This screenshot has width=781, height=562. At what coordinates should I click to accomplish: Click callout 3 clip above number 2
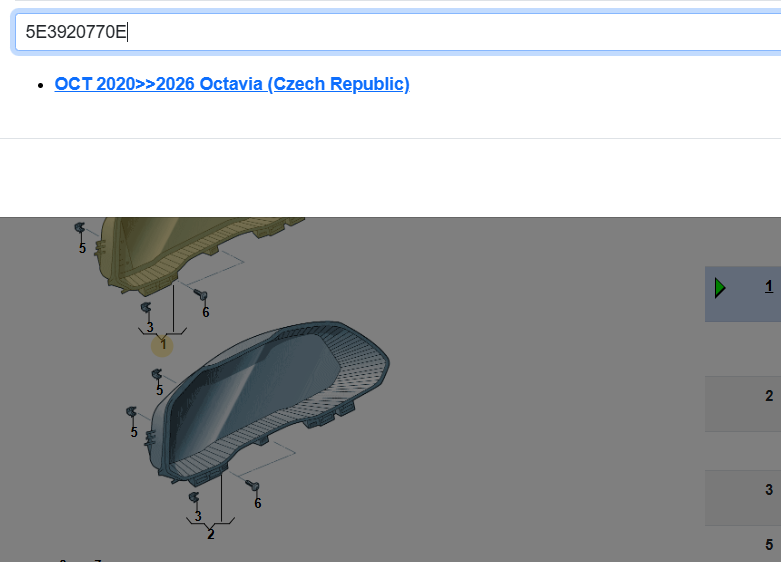tap(197, 516)
